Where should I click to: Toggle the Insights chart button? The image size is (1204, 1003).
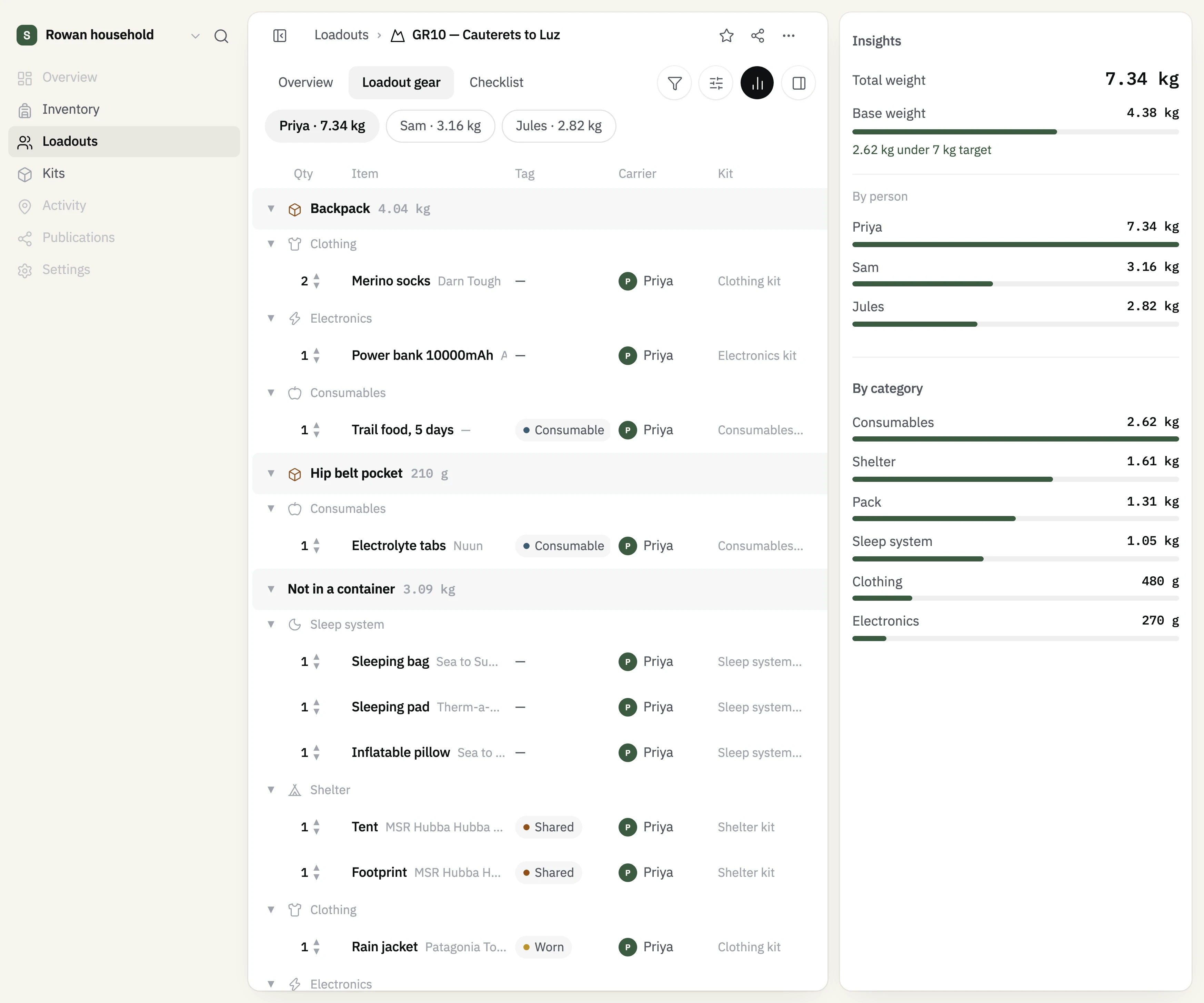coord(757,83)
